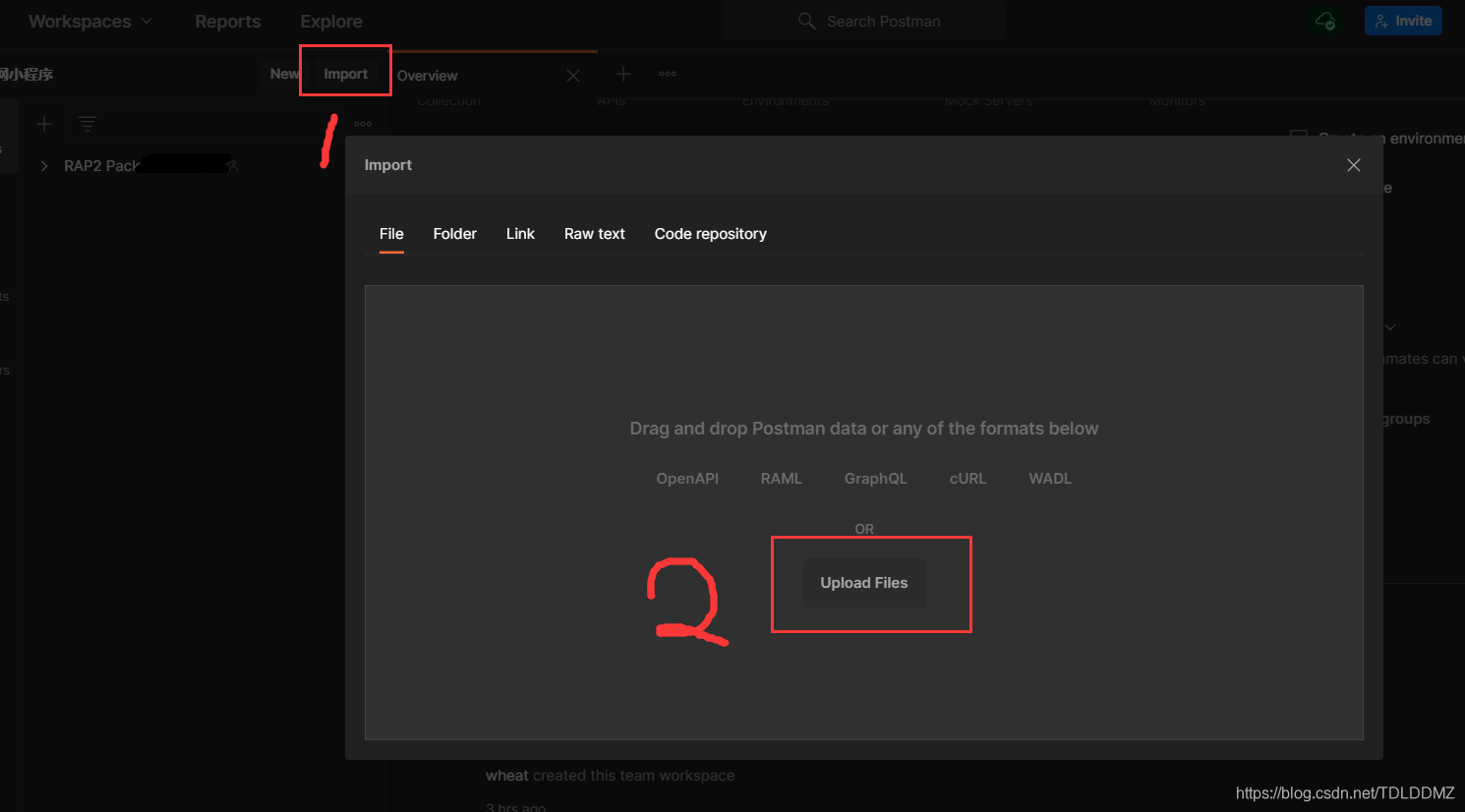Viewport: 1465px width, 812px height.
Task: Click the WADL format label
Action: coord(1050,479)
